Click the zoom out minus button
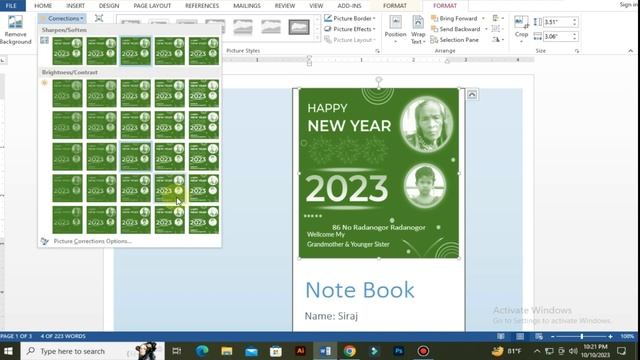Image resolution: width=640 pixels, height=360 pixels. point(552,336)
